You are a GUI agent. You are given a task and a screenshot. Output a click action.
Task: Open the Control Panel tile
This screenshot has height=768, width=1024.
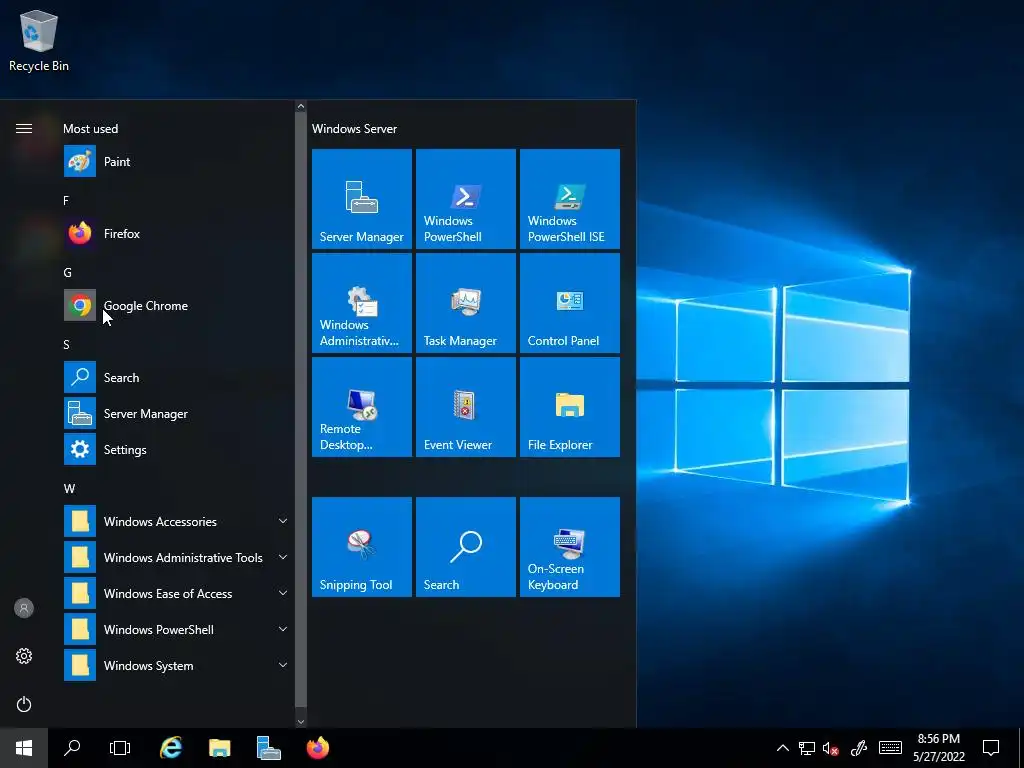pos(569,302)
